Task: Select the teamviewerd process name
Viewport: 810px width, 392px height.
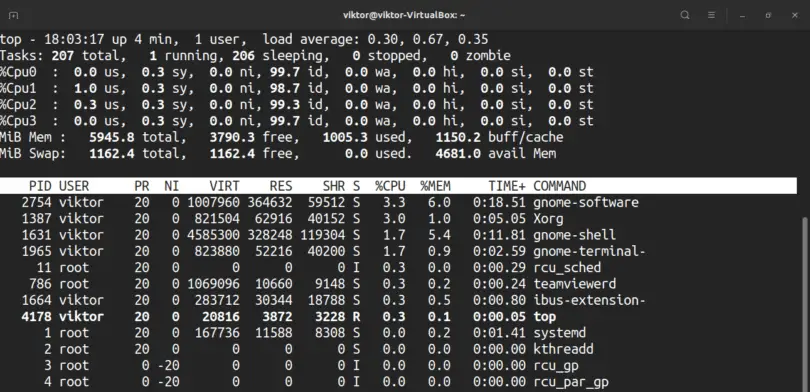Action: (x=574, y=284)
